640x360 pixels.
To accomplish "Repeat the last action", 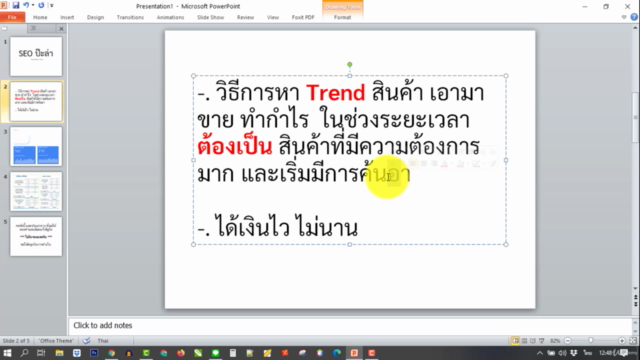I will pyautogui.click(x=41, y=5).
